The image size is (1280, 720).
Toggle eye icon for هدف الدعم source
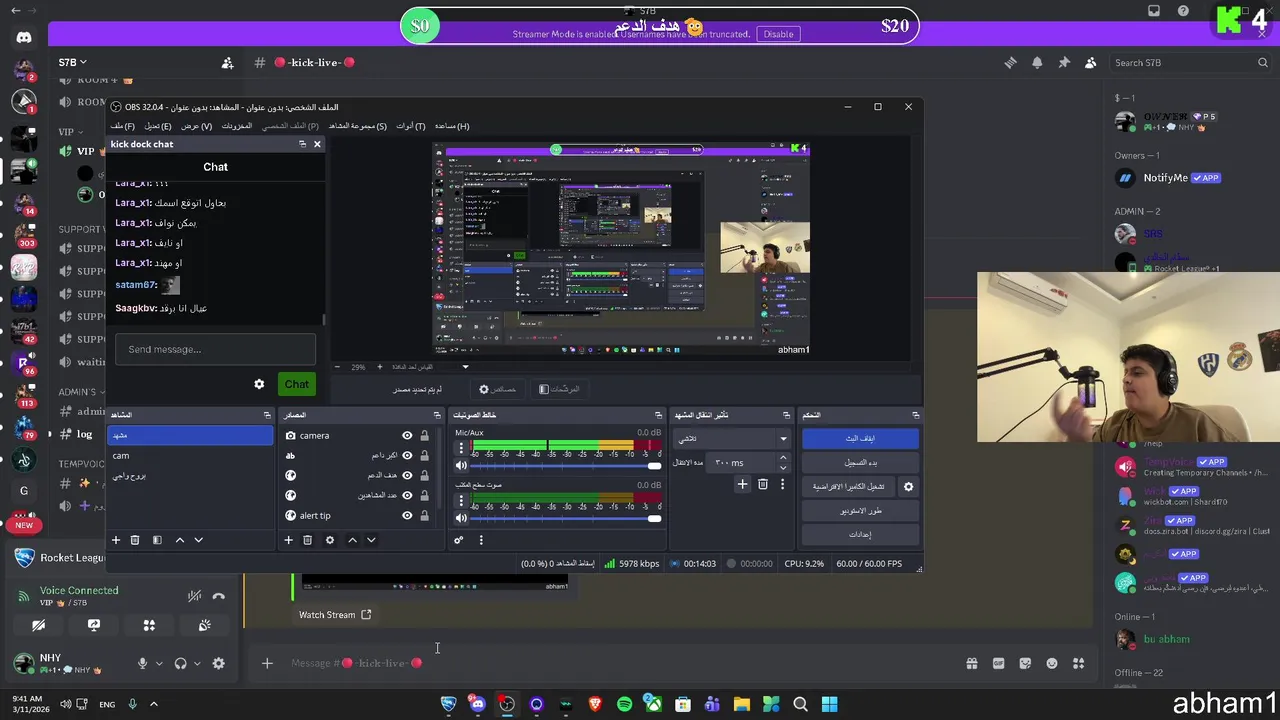[x=407, y=475]
